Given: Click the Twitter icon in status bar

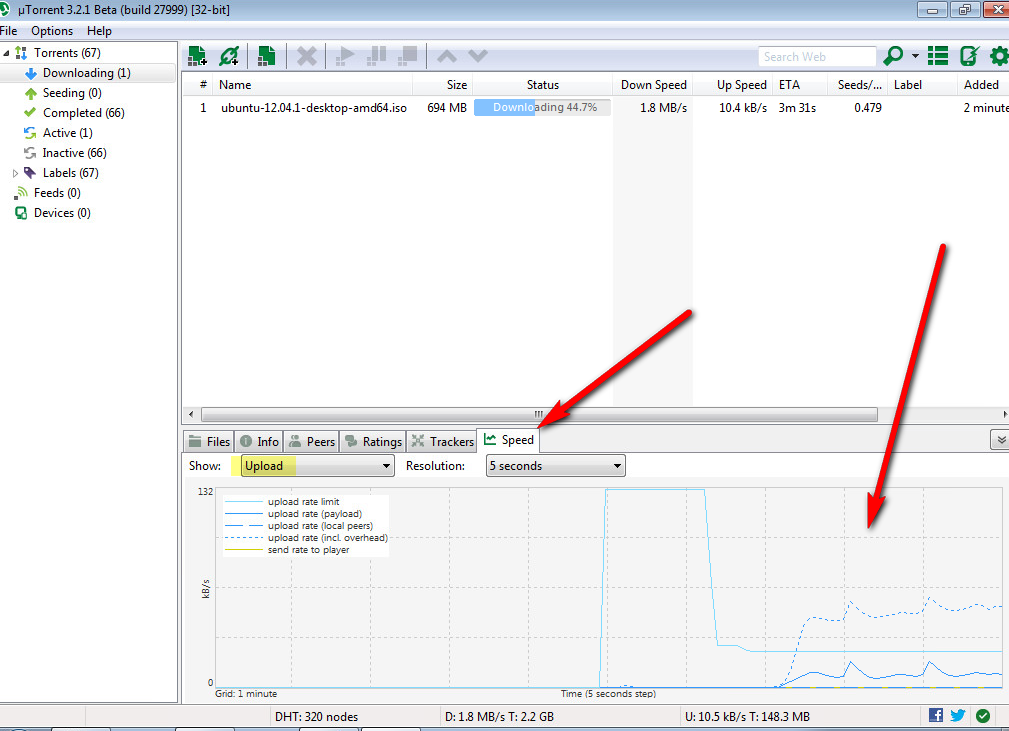Looking at the screenshot, I should point(957,714).
